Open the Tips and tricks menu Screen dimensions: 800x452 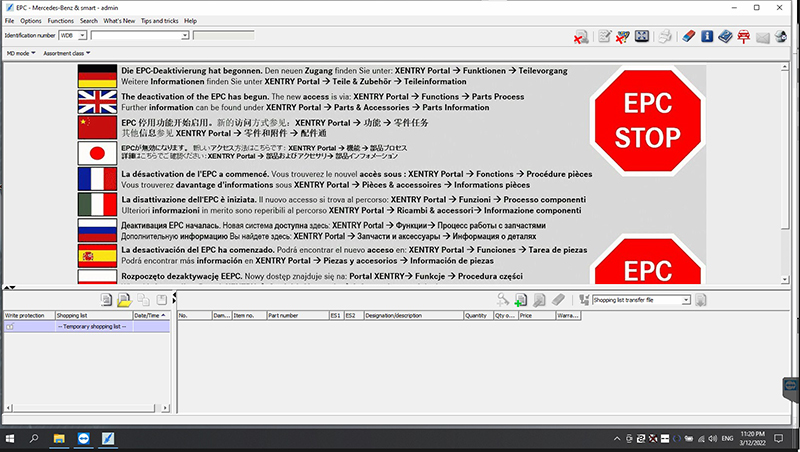coord(160,21)
